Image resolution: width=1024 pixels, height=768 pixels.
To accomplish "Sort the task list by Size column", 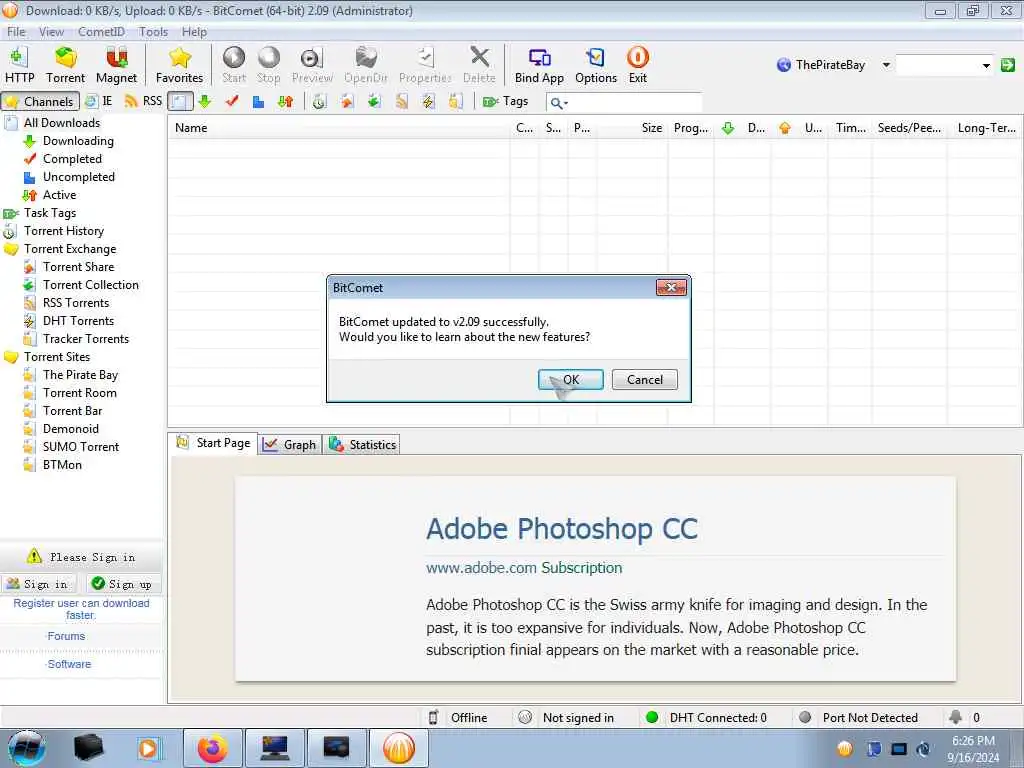I will pyautogui.click(x=632, y=128).
